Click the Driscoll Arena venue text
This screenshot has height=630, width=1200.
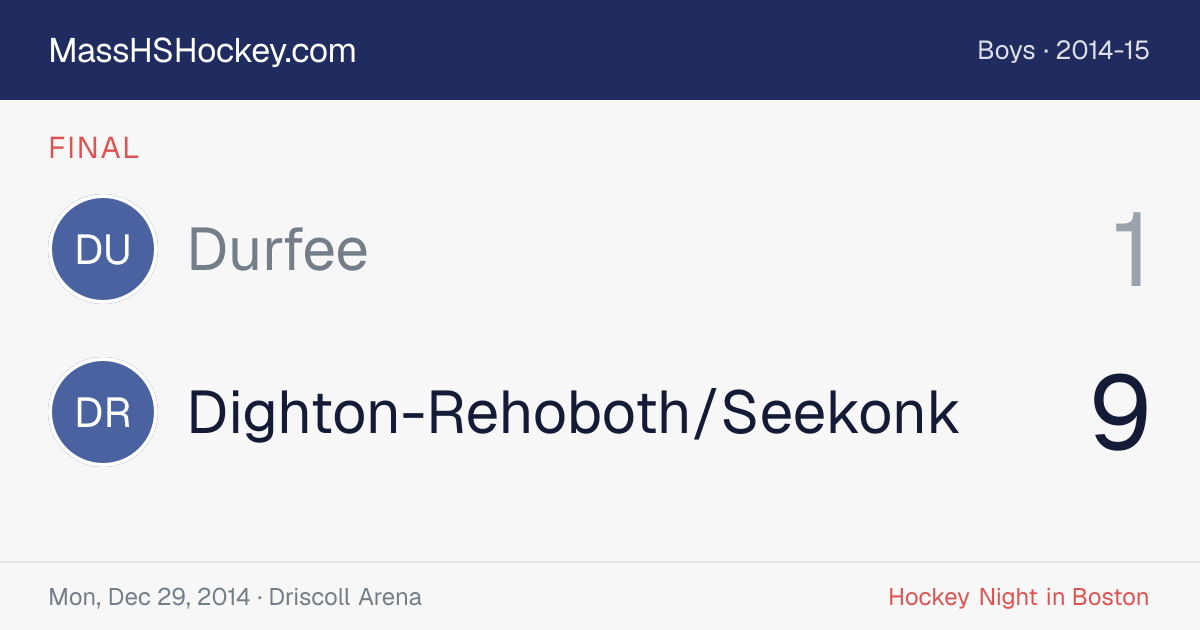pyautogui.click(x=345, y=597)
